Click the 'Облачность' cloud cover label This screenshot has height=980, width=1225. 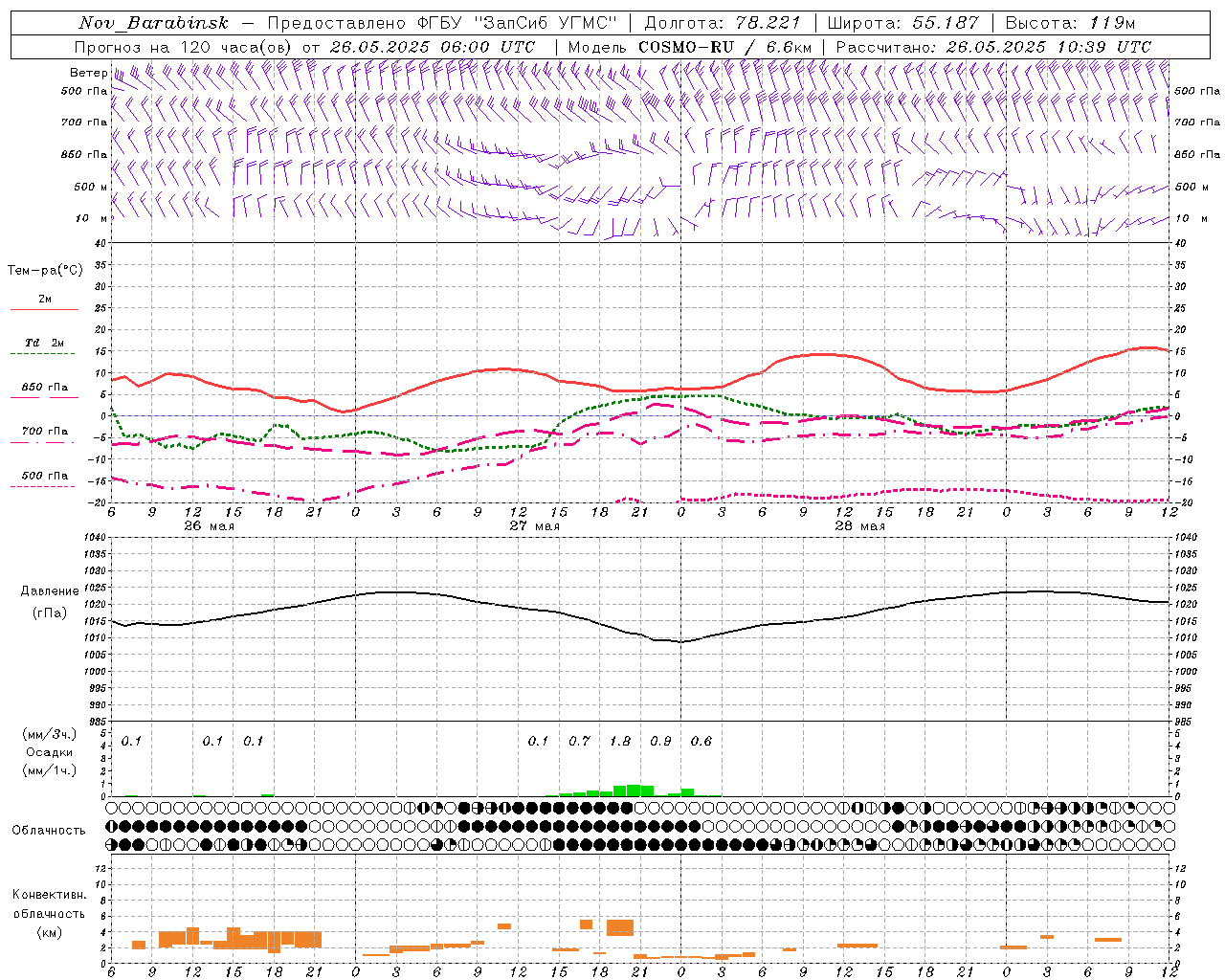(49, 830)
